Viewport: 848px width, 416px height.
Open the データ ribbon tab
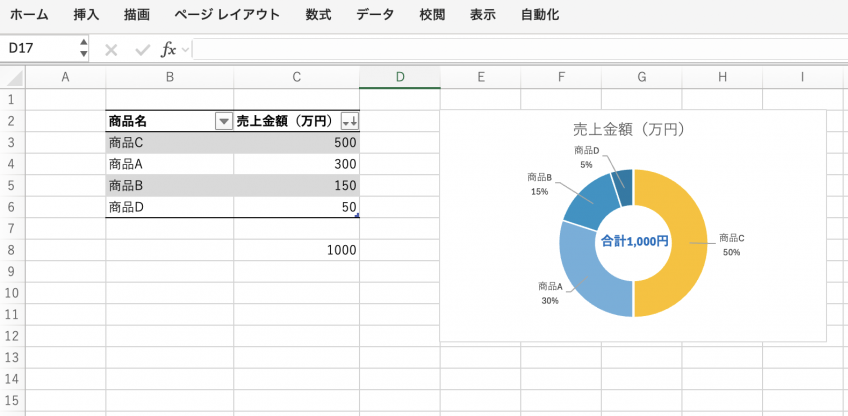pos(375,15)
